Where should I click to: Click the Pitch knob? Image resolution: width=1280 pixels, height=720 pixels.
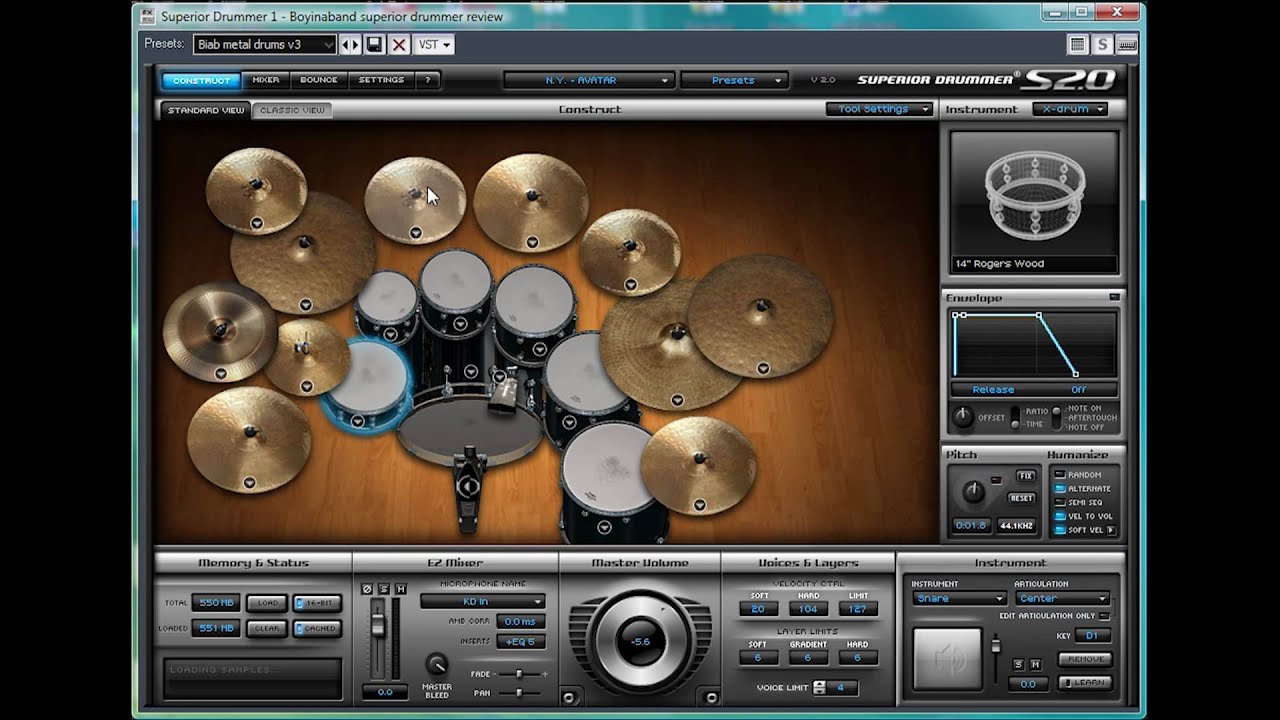click(972, 491)
